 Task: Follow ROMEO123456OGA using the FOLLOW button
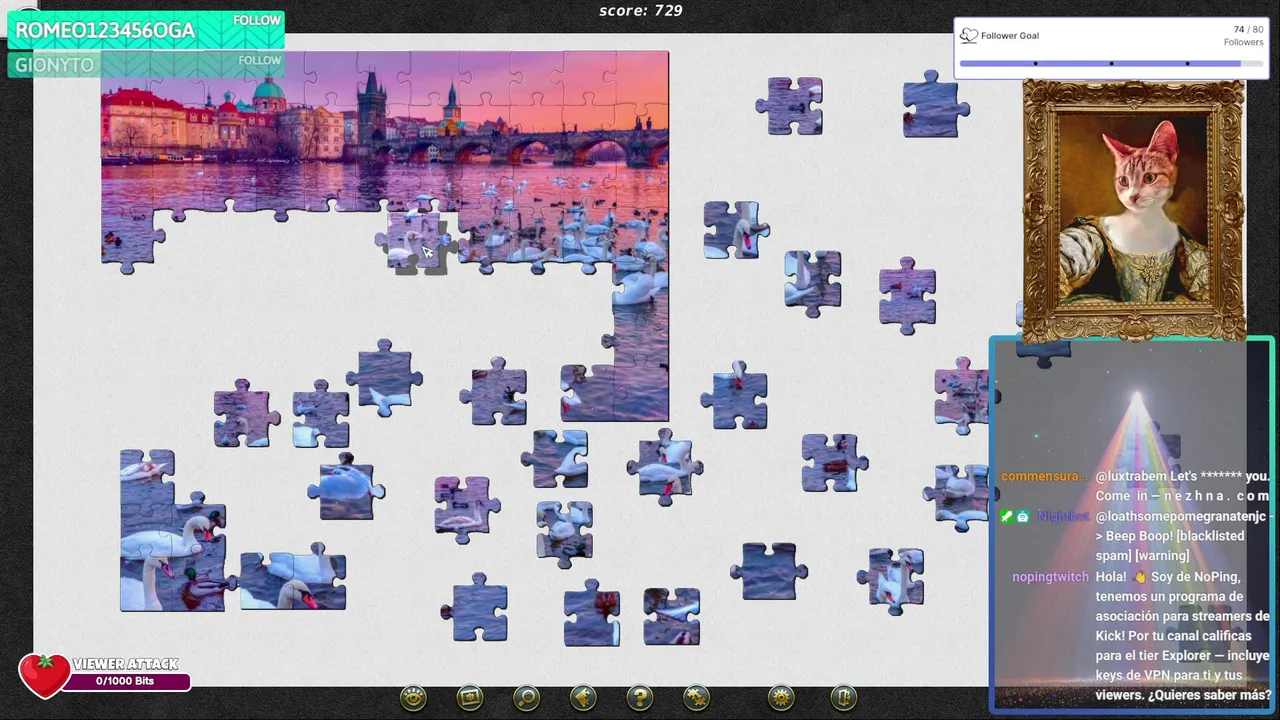coord(257,21)
